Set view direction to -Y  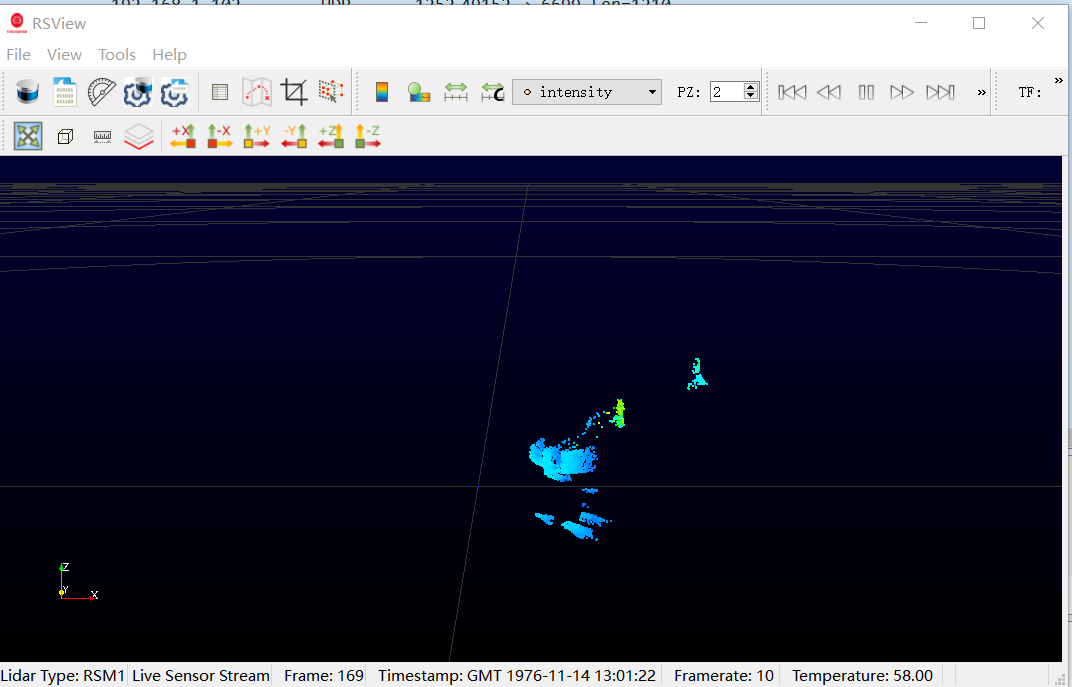(x=294, y=136)
